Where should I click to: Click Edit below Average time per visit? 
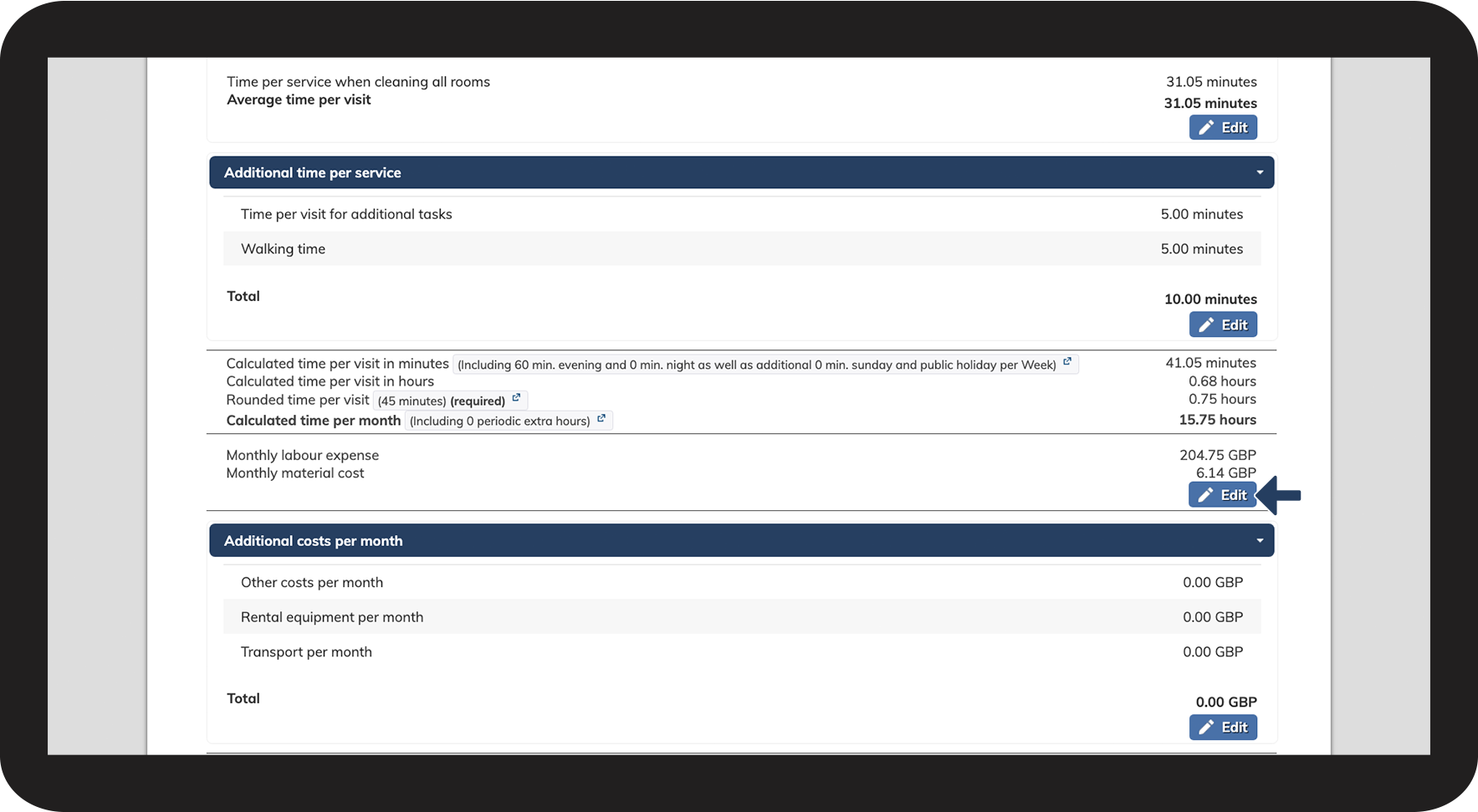1223,127
